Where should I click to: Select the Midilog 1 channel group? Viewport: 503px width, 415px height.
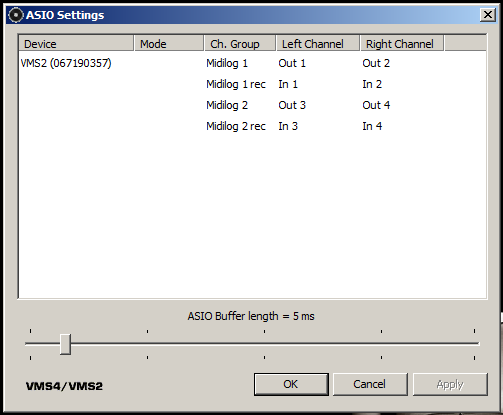(x=227, y=63)
